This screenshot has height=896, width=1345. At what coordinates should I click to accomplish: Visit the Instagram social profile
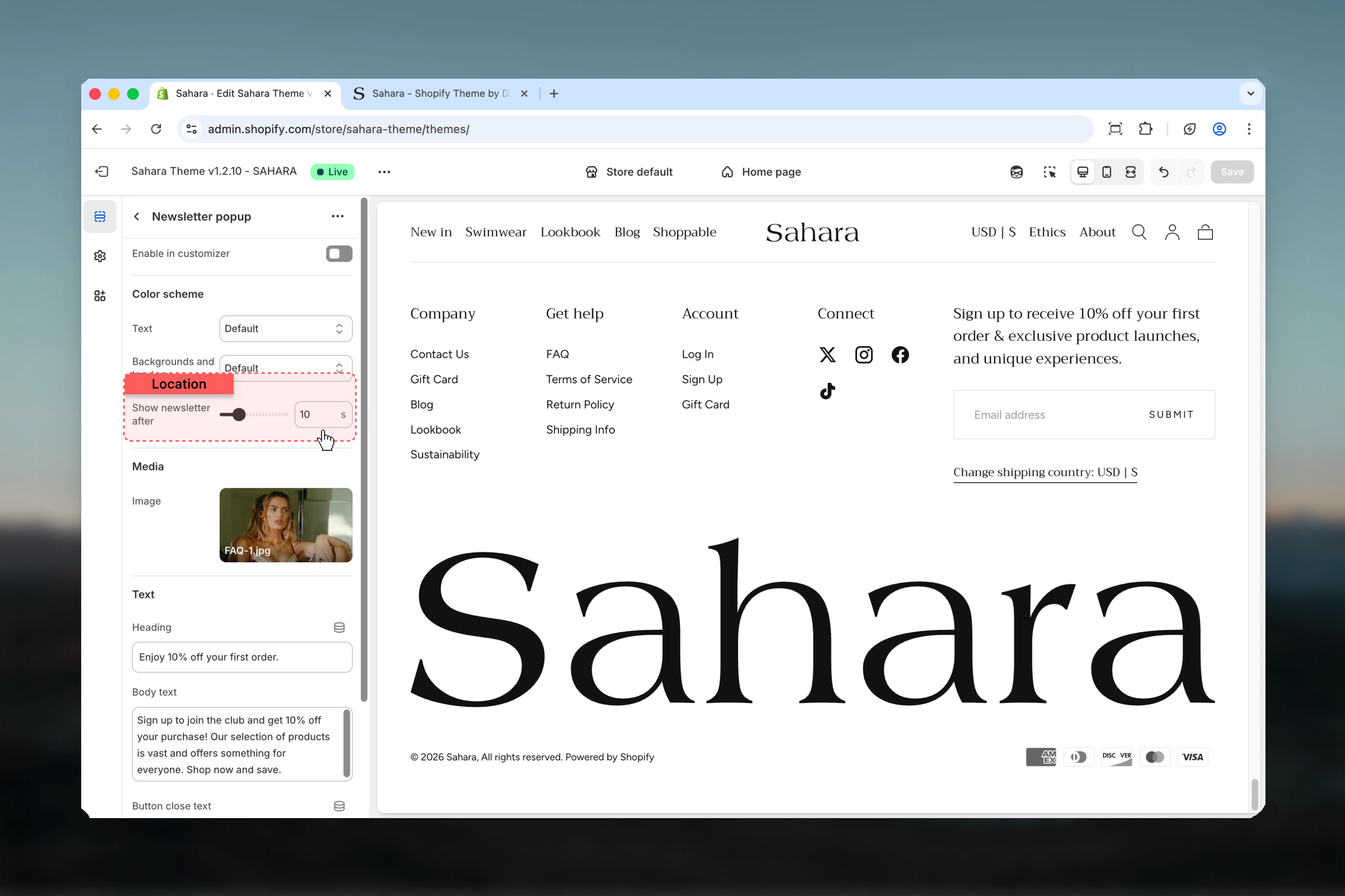click(x=864, y=355)
